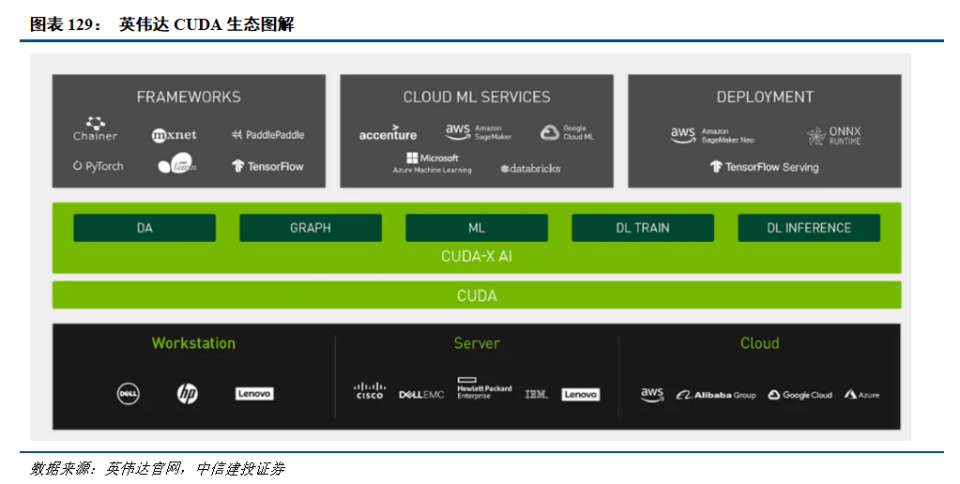Select the mxnet logo
Screen dimensions: 960x484
tap(174, 135)
